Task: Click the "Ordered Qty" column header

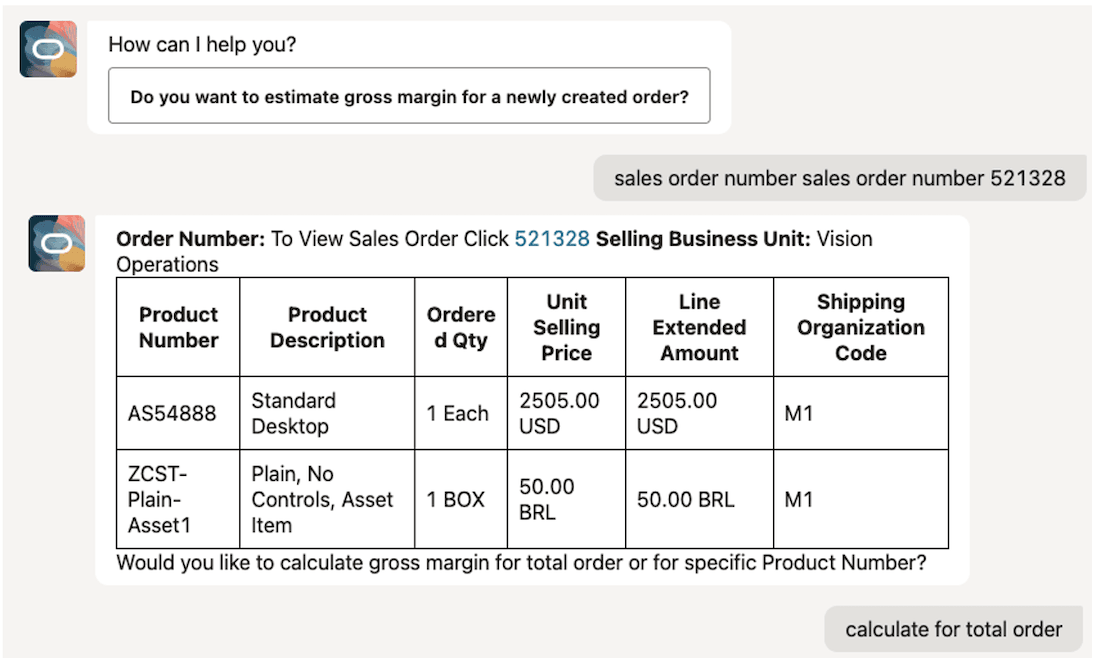Action: click(x=461, y=327)
